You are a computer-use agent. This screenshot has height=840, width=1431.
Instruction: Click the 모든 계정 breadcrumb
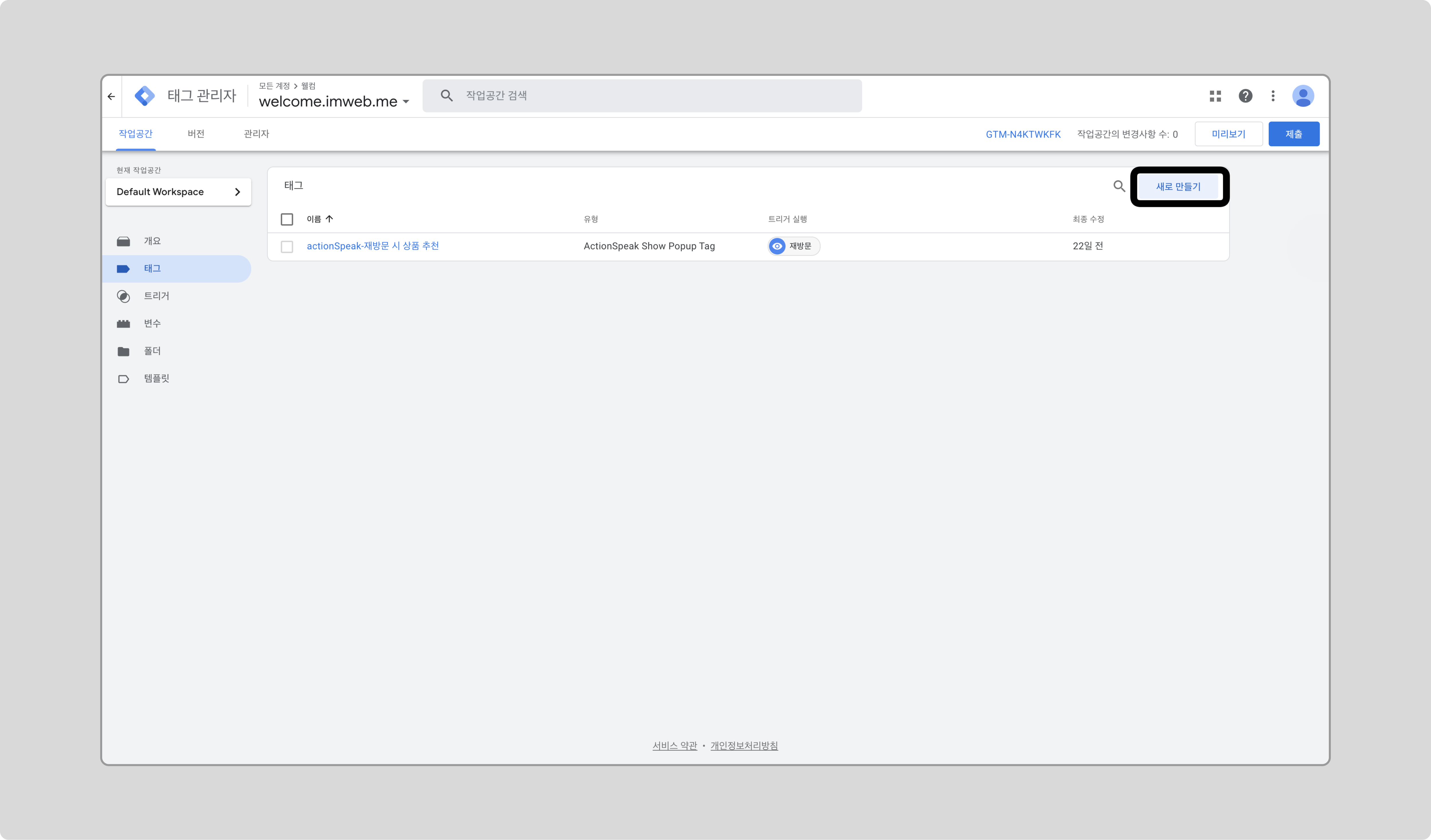274,86
